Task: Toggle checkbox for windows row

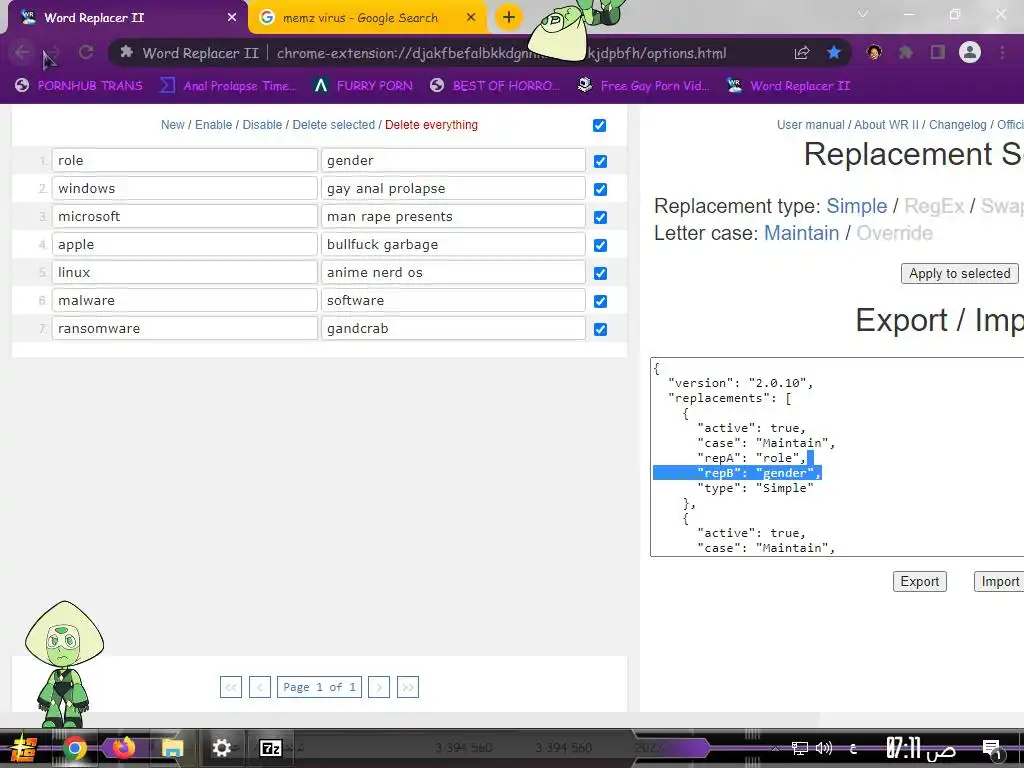Action: 600,189
